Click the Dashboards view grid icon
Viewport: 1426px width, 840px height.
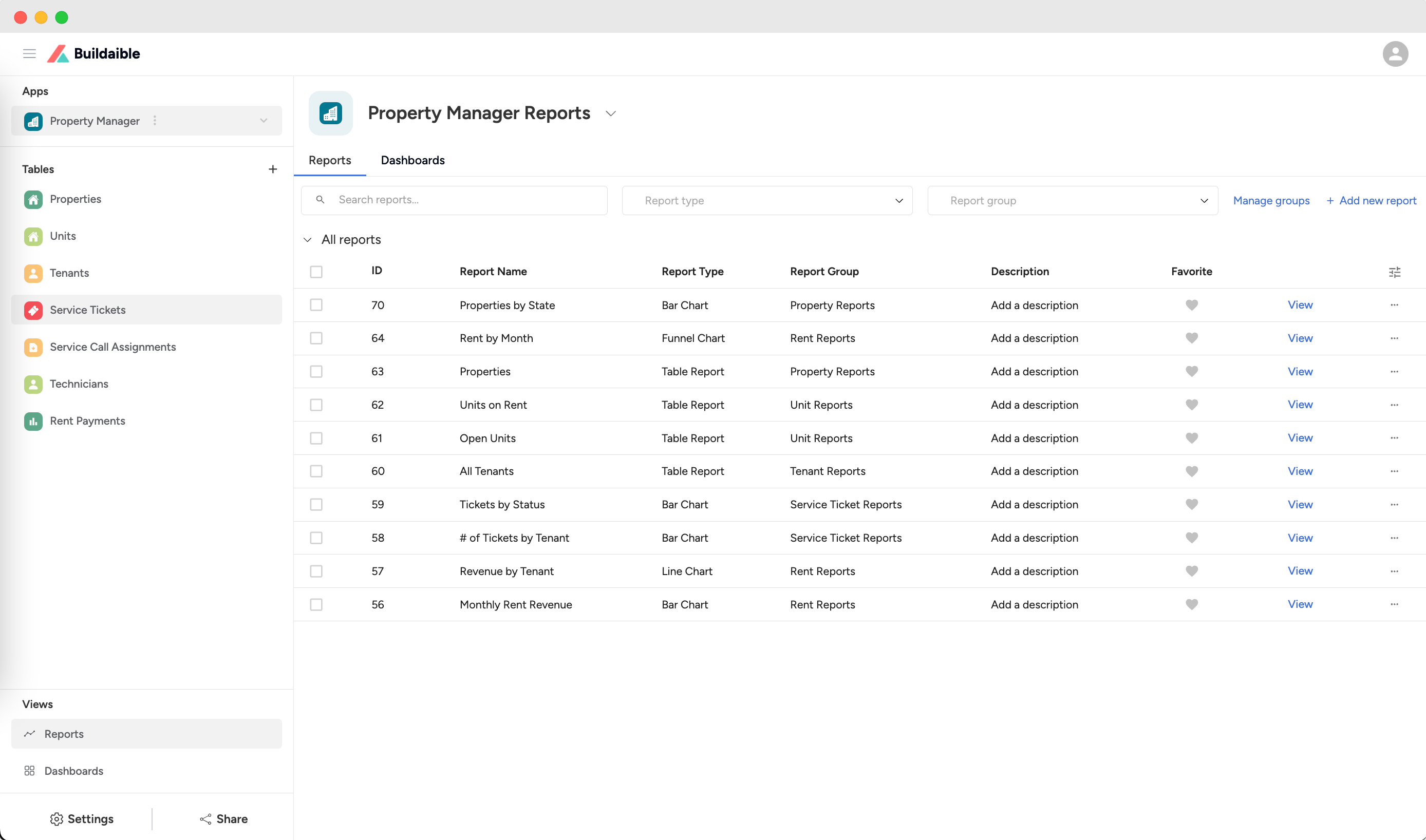(29, 771)
